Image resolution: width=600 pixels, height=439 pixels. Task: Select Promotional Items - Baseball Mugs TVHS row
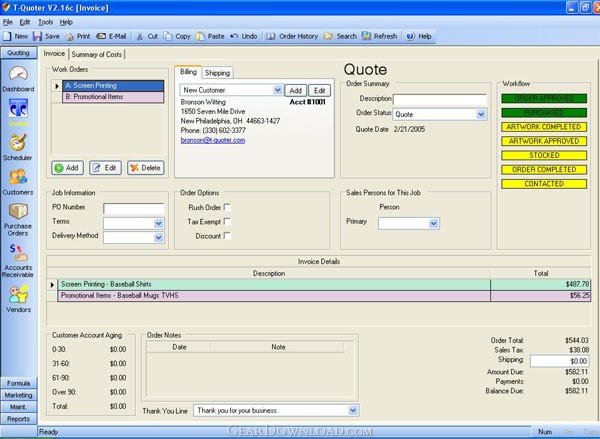click(324, 295)
